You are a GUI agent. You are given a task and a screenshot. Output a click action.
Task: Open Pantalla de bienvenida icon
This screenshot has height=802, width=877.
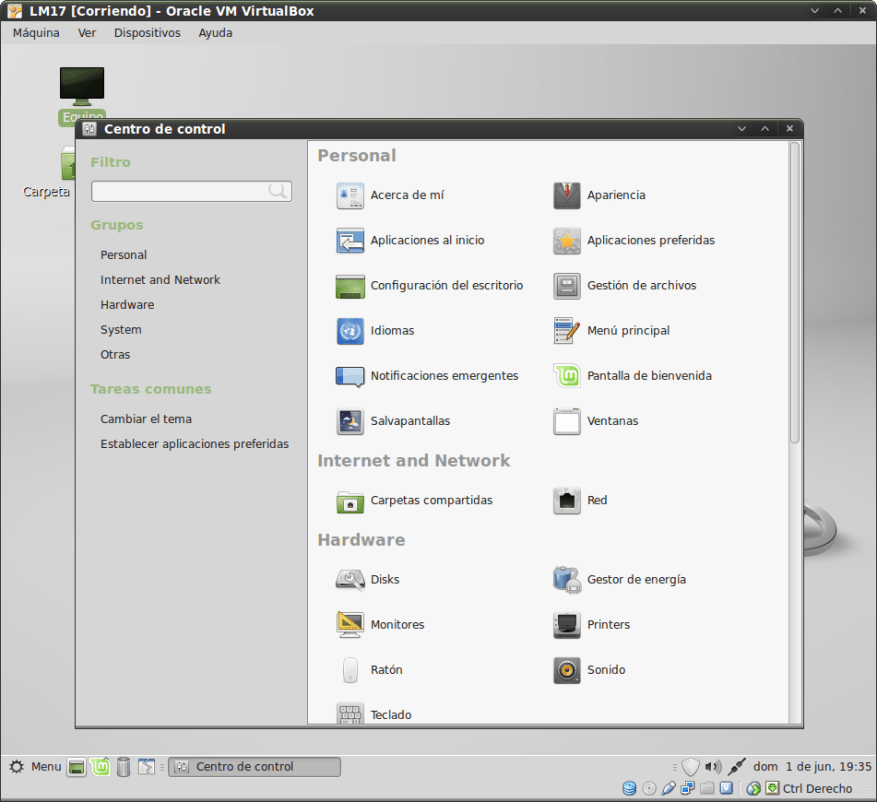(x=567, y=376)
